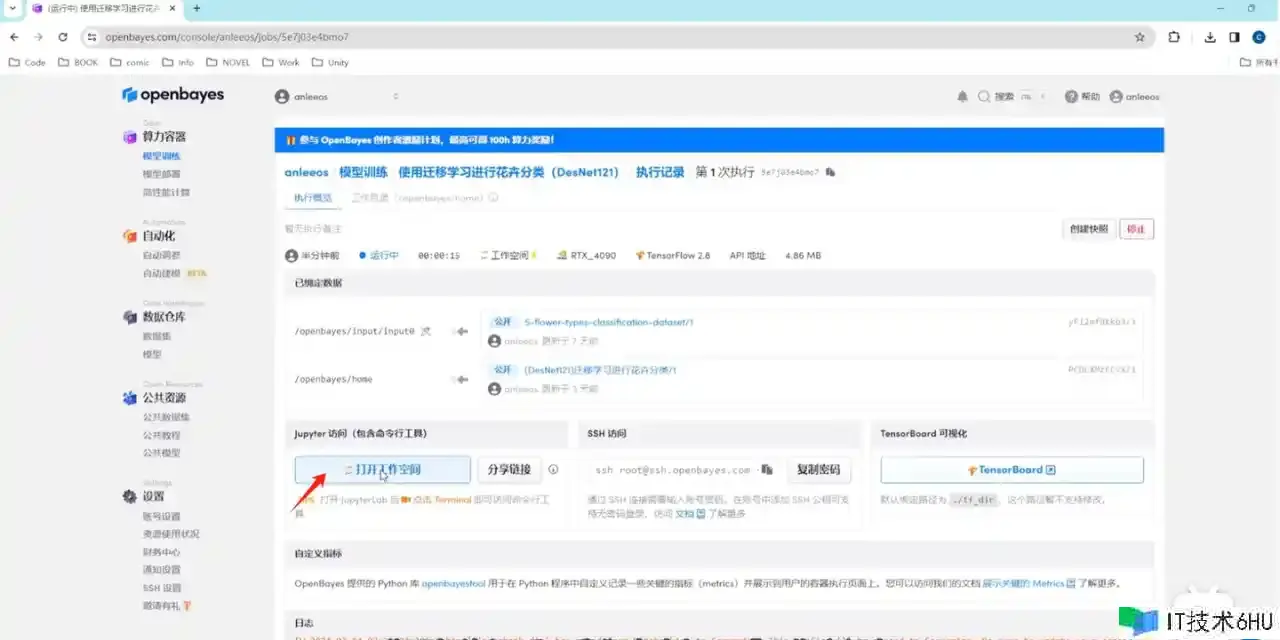Open a new browser tab
Screen dimensions: 1280x640
(x=196, y=8)
